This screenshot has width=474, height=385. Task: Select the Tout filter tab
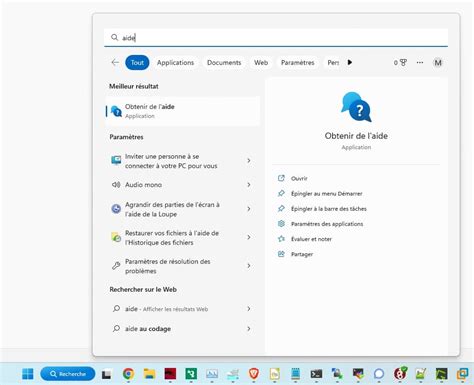point(137,63)
